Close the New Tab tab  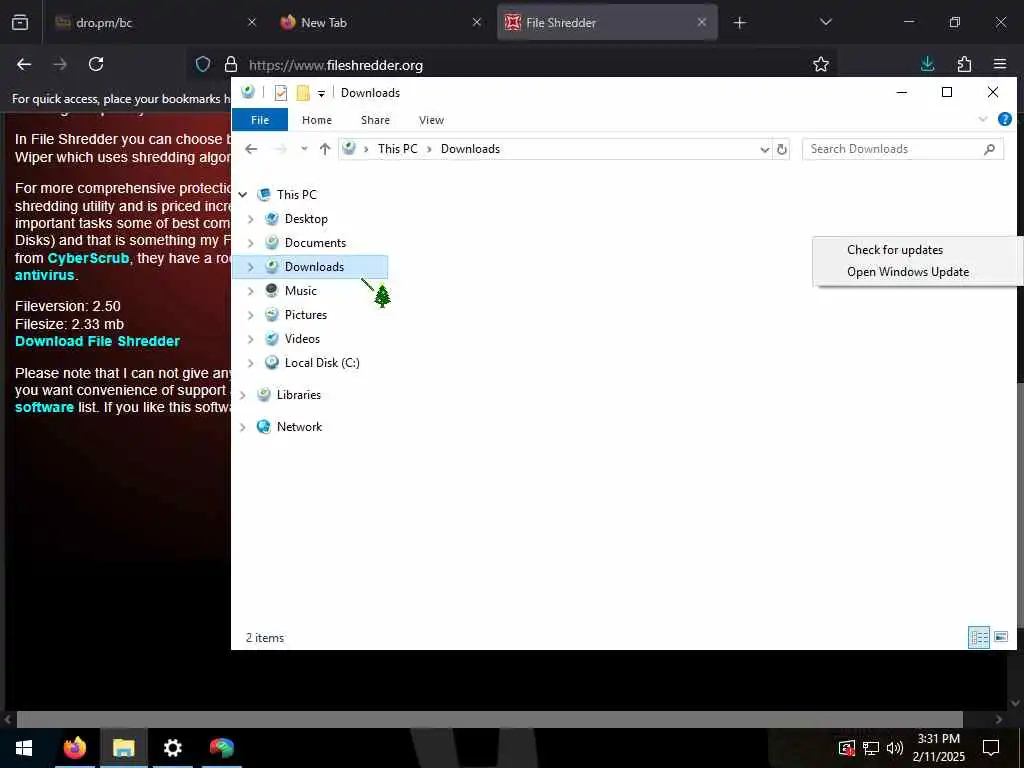(477, 22)
